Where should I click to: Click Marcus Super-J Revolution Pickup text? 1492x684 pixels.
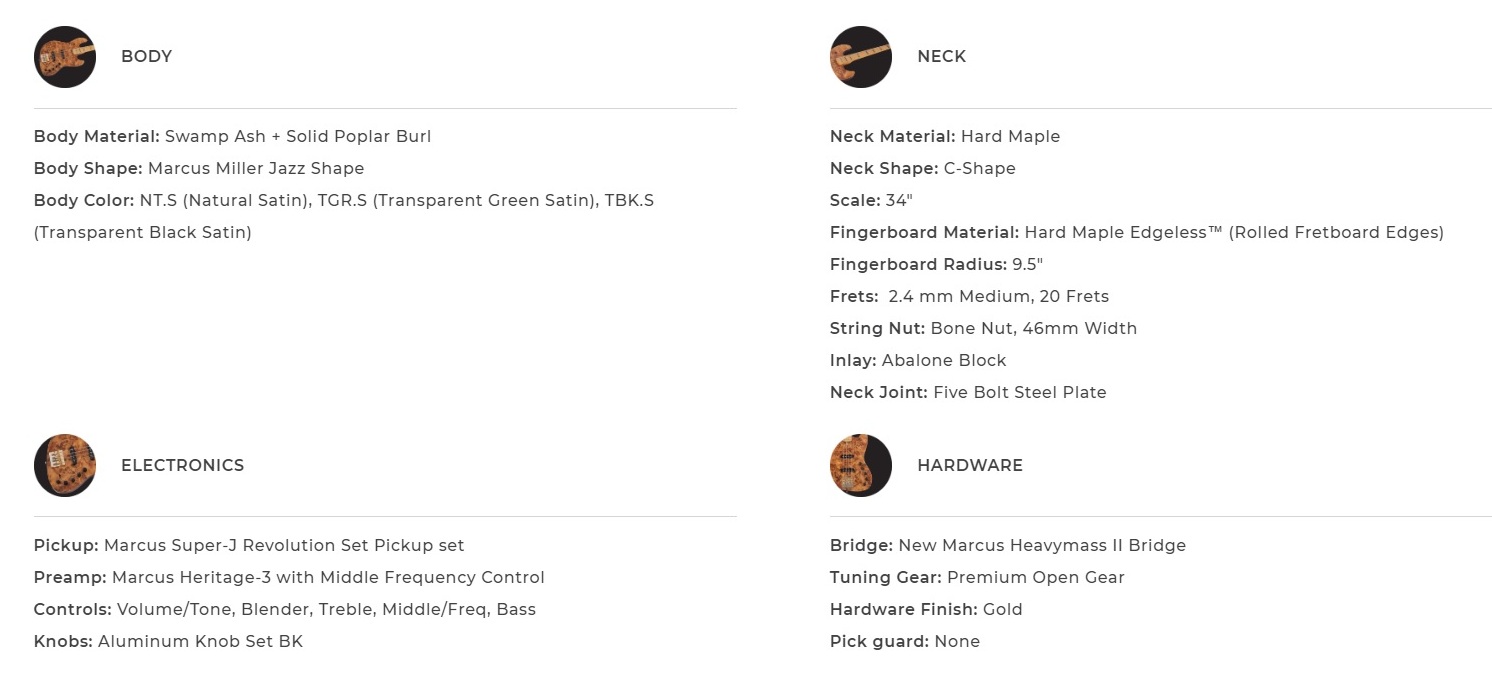284,545
